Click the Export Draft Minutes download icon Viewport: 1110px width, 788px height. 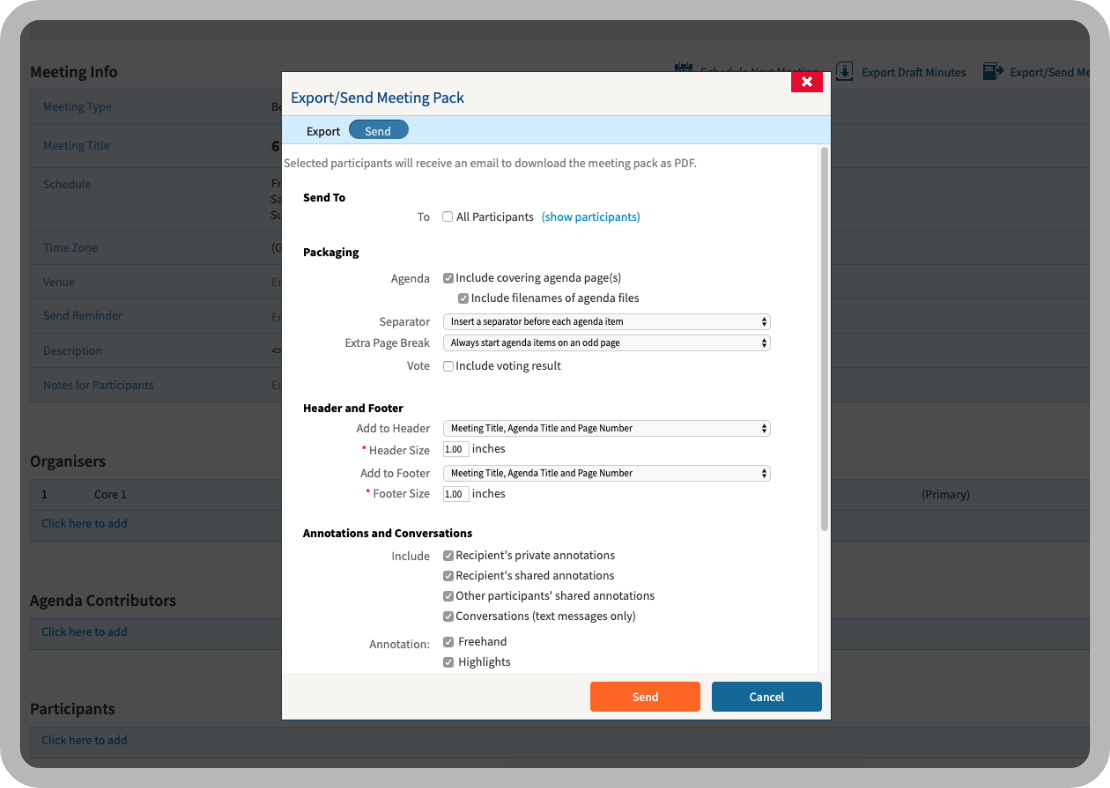click(844, 72)
